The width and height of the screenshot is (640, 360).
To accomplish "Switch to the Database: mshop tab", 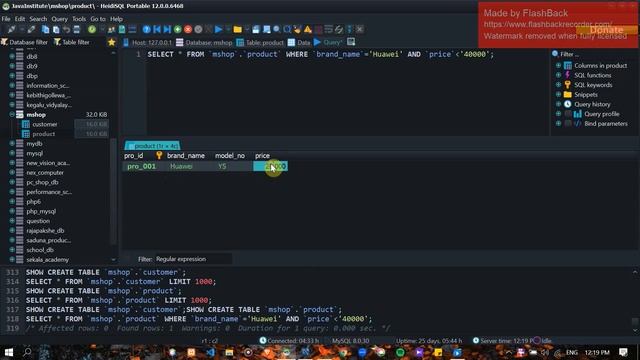I will tap(204, 42).
